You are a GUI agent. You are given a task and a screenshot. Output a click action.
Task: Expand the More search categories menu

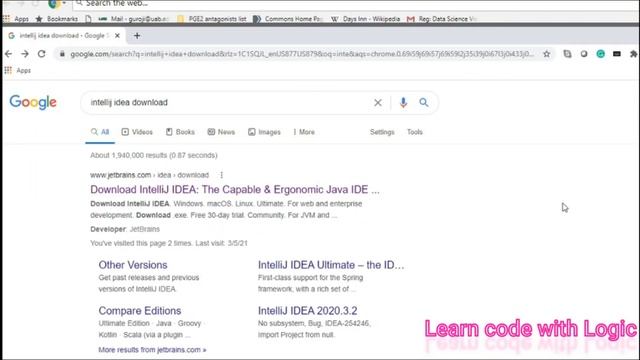click(304, 132)
